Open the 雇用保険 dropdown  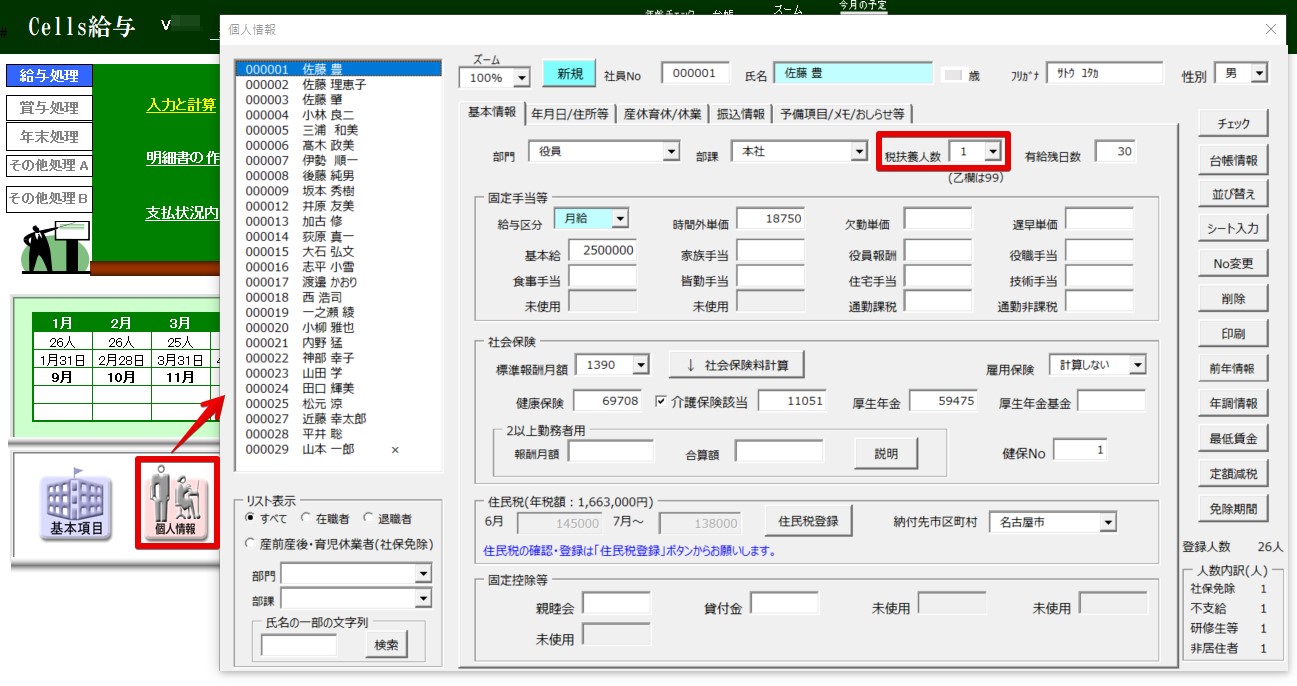coord(1137,365)
